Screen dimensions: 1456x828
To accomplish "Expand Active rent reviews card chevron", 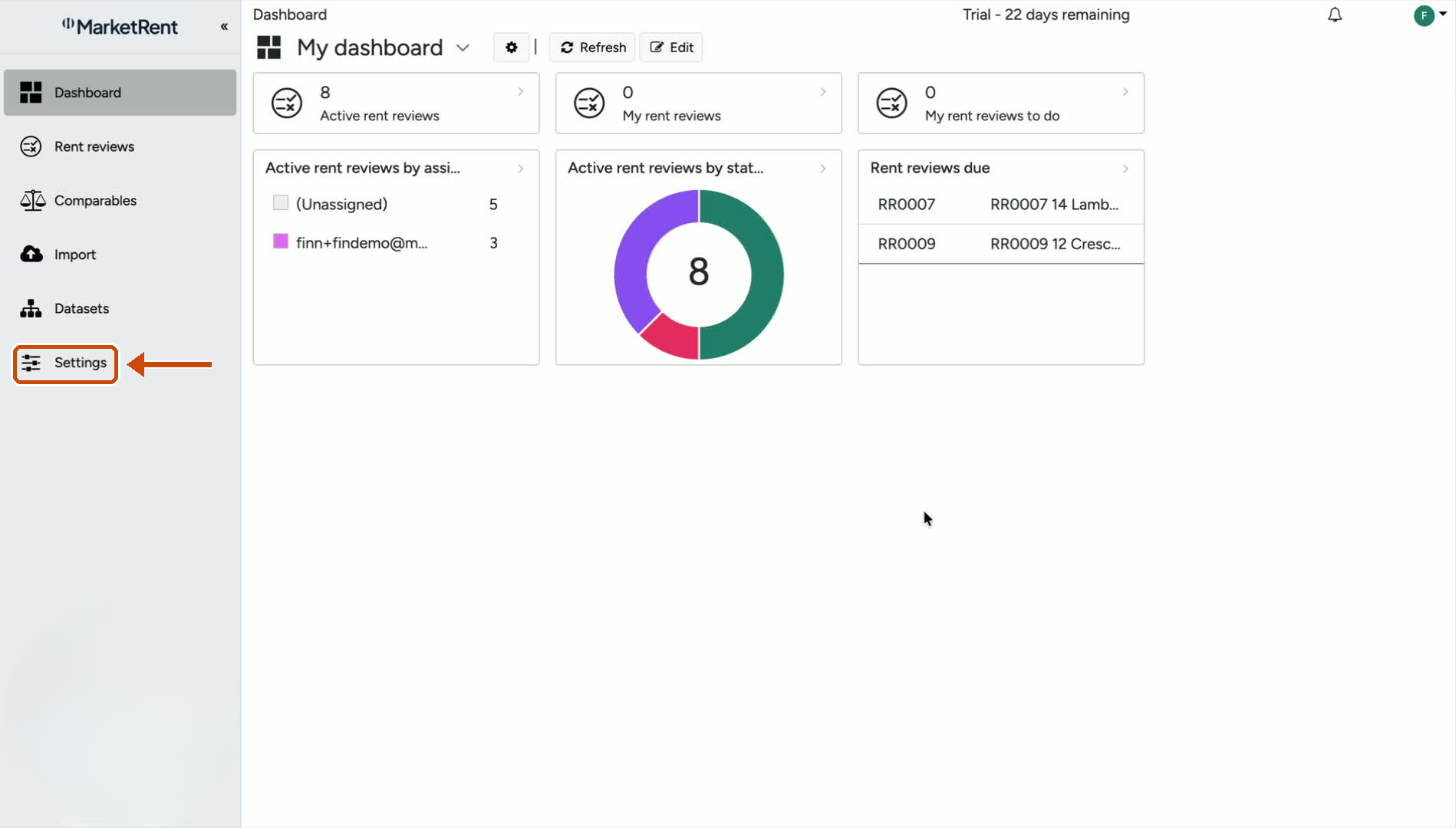I will 521,92.
